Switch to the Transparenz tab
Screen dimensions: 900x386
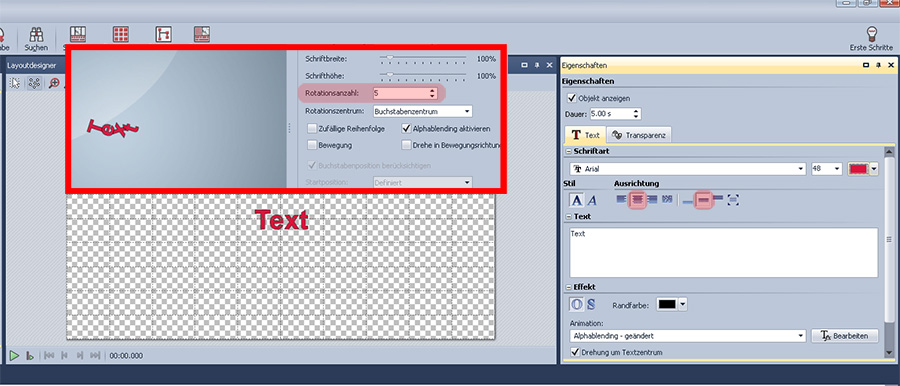point(638,135)
